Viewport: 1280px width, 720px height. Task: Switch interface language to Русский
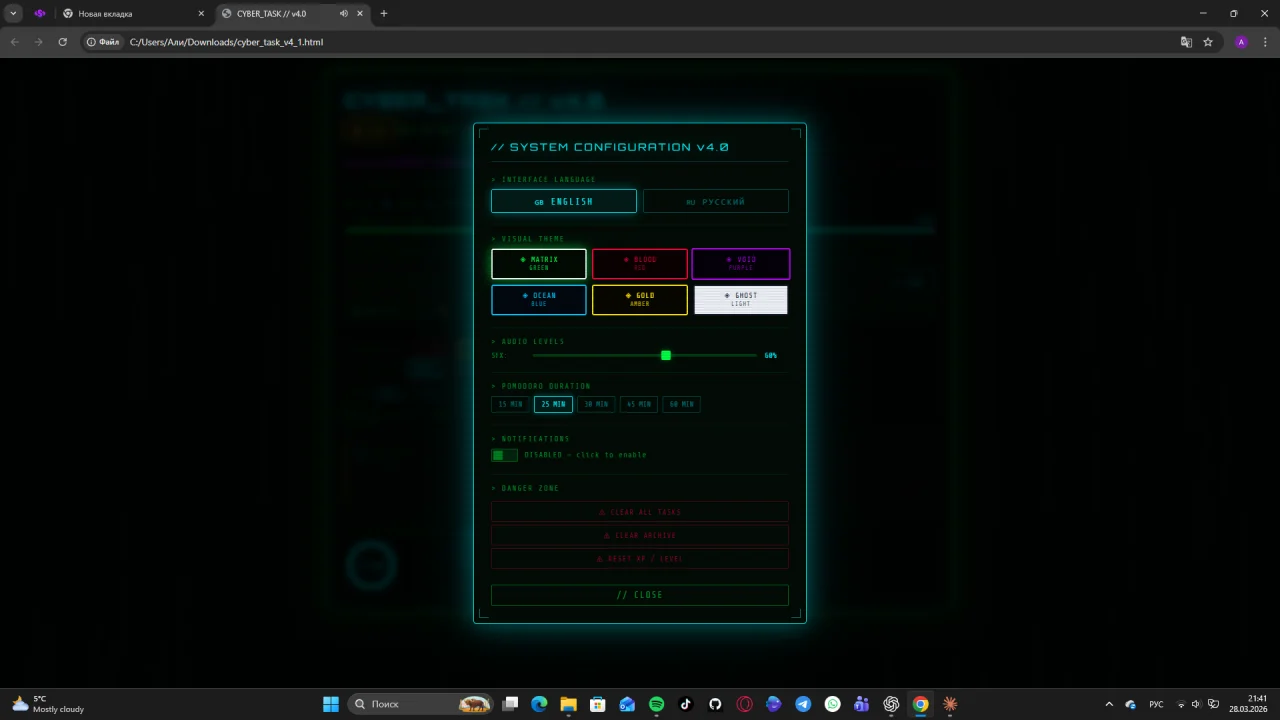pyautogui.click(x=716, y=201)
